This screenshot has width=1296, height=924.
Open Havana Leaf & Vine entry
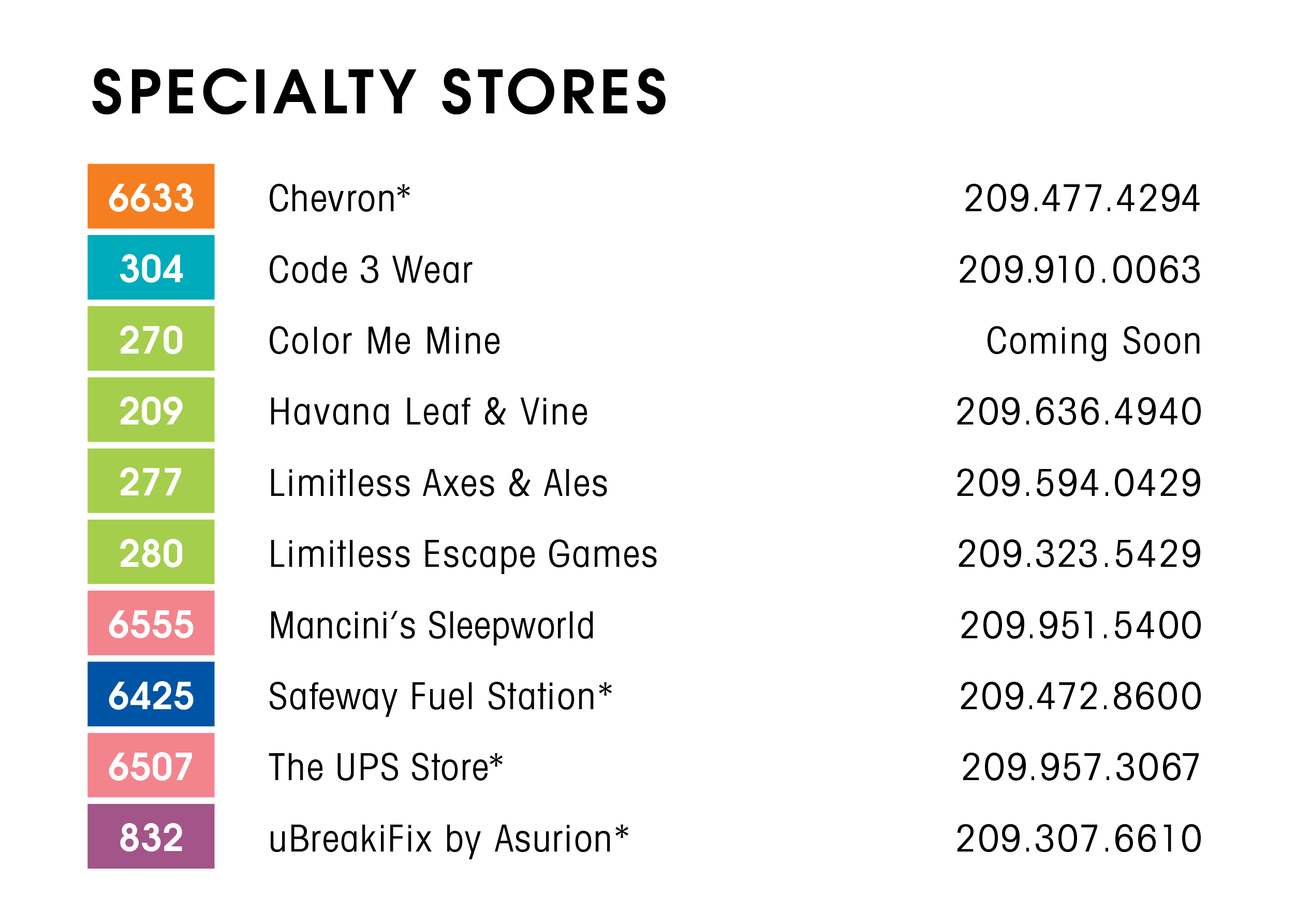coord(429,412)
